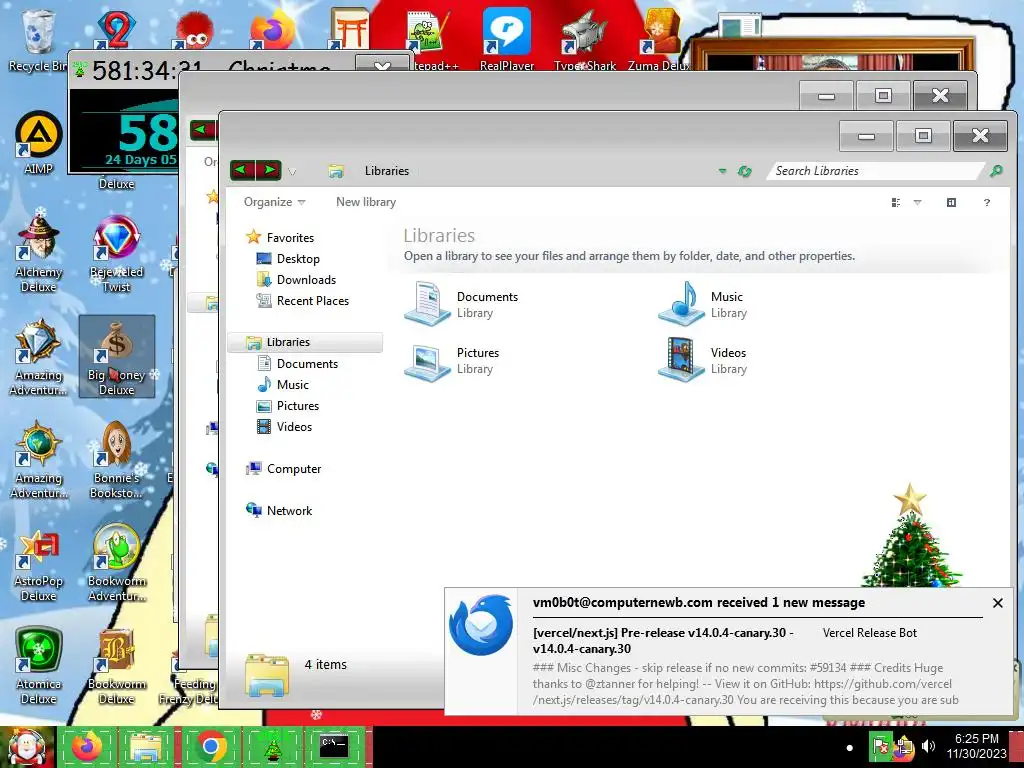Launch AIMP from the desktop
Viewport: 1024px width, 768px height.
(x=39, y=142)
